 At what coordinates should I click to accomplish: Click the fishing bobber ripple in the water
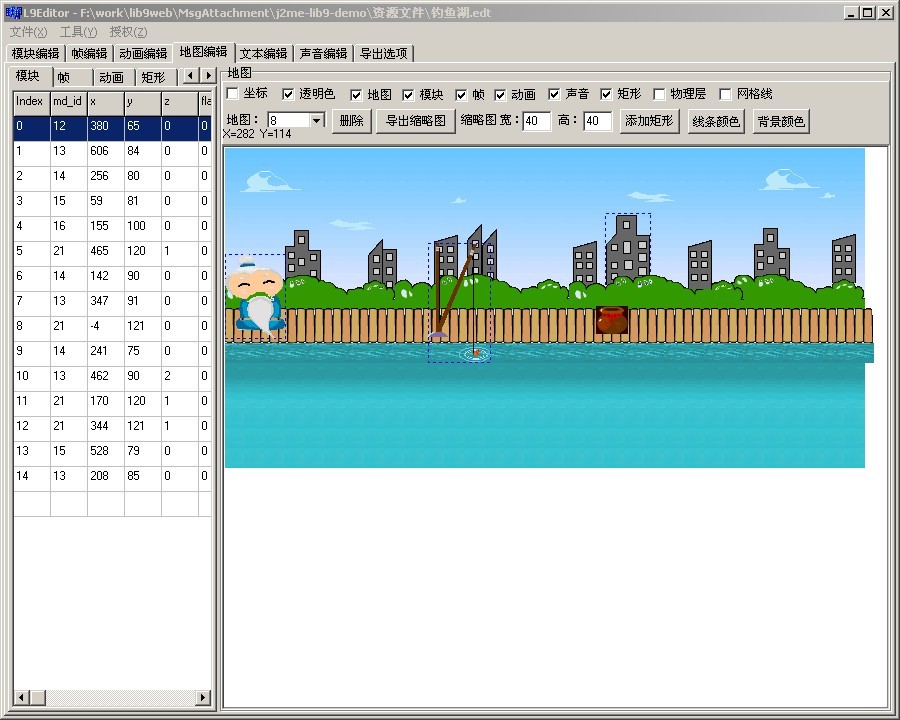pos(476,353)
